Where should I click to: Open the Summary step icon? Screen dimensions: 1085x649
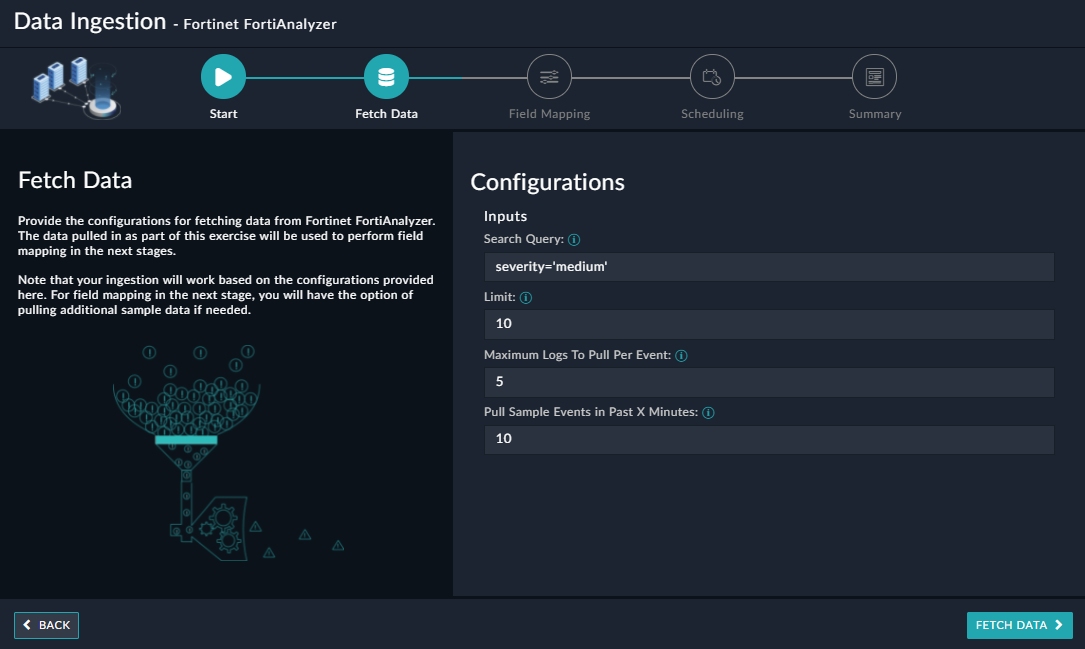[x=874, y=76]
